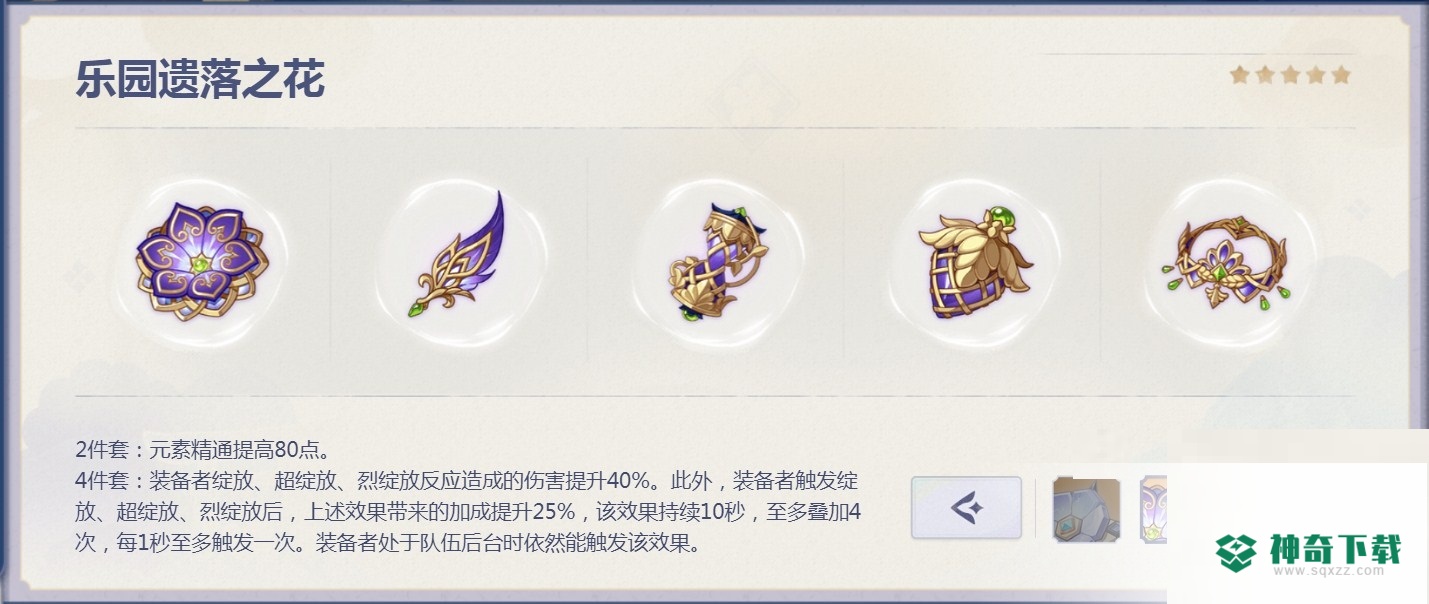Click the sparkle back-arrow button
1429x604 pixels.
pyautogui.click(x=966, y=508)
